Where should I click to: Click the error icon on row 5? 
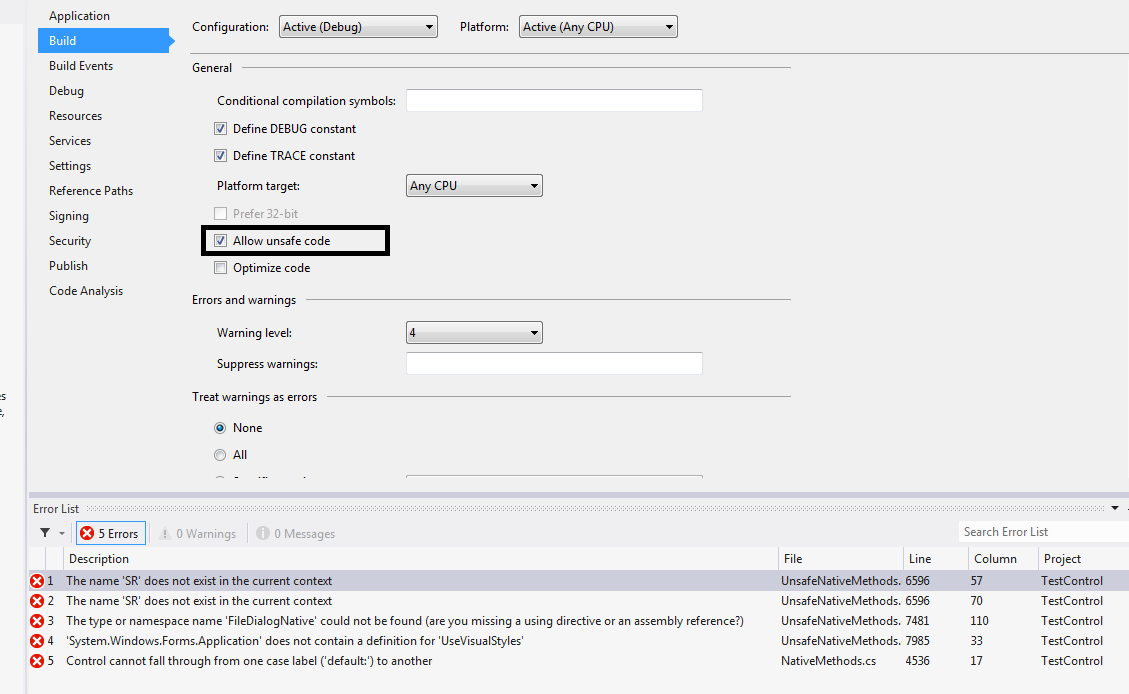click(37, 661)
